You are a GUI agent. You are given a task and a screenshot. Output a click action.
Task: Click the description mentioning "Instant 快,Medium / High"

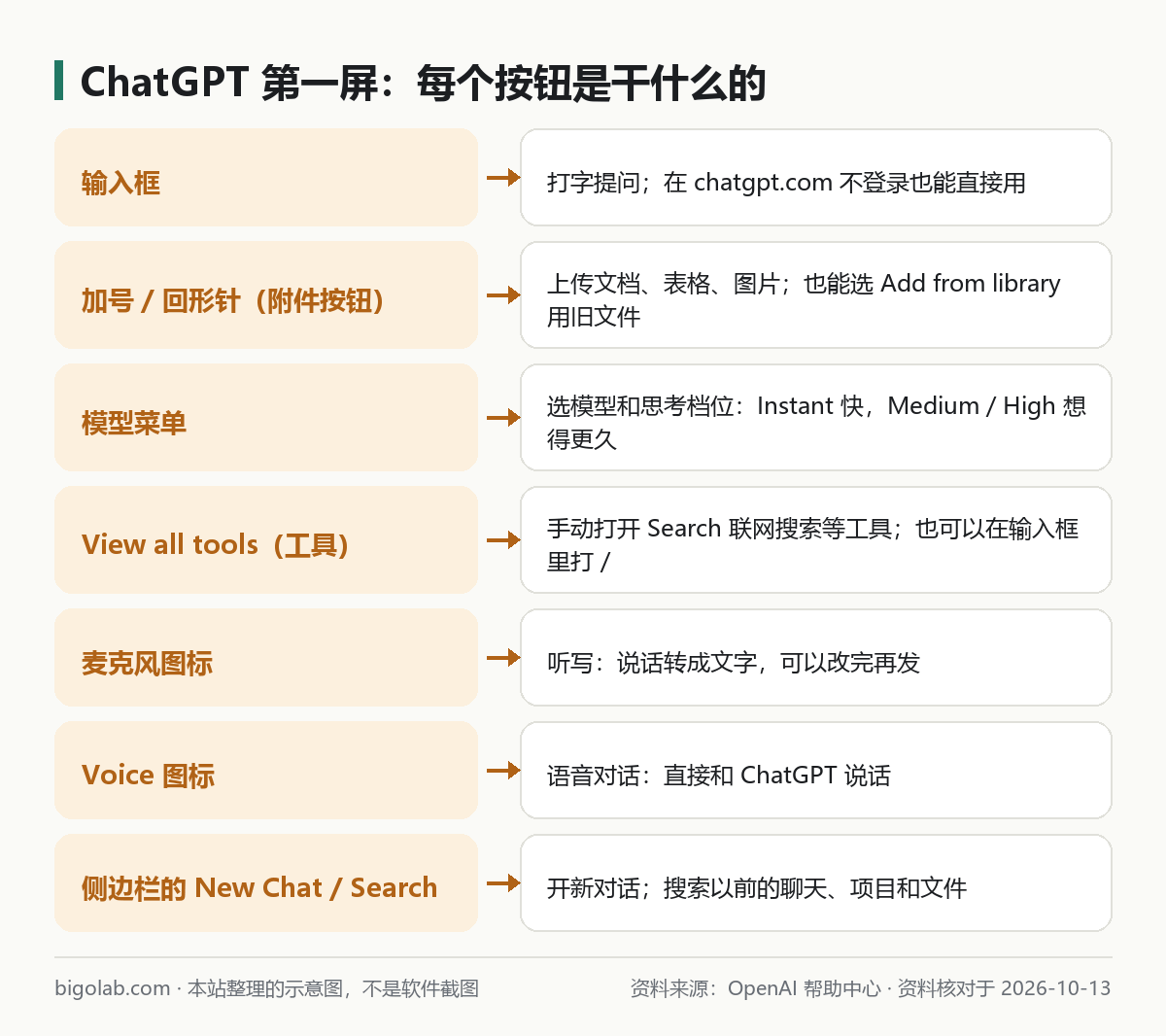click(816, 422)
